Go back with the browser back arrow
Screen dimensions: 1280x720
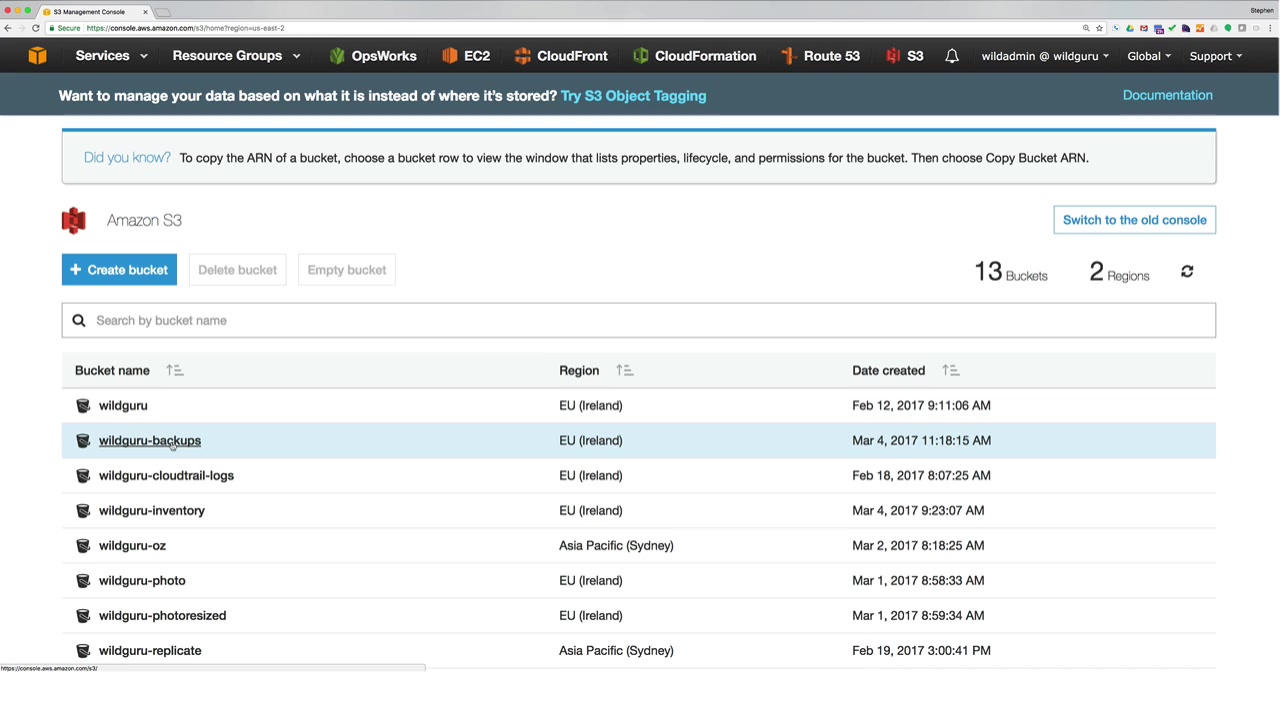coord(8,28)
